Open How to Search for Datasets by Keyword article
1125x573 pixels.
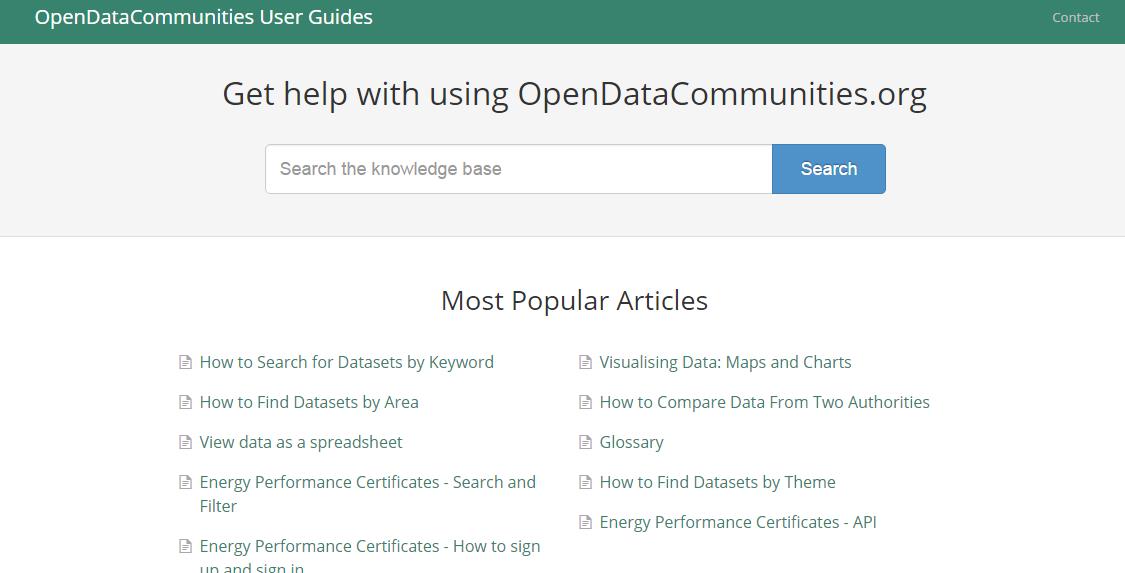coord(347,362)
